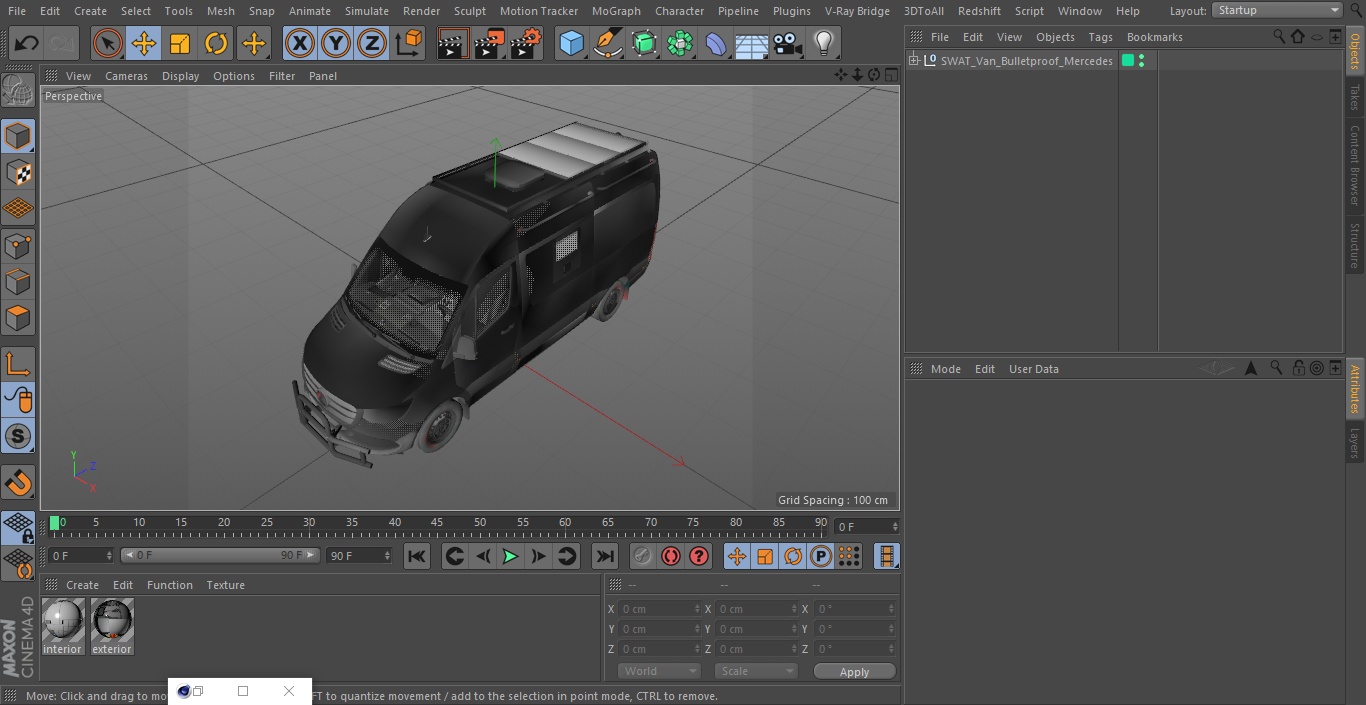Open Edit Render Settings icon

coord(526,43)
